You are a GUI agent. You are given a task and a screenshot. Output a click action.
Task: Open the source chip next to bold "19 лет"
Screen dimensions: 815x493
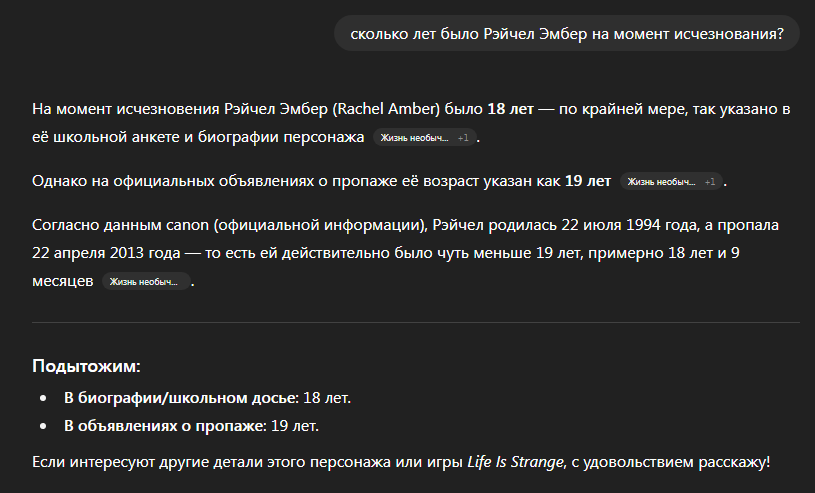tap(671, 181)
